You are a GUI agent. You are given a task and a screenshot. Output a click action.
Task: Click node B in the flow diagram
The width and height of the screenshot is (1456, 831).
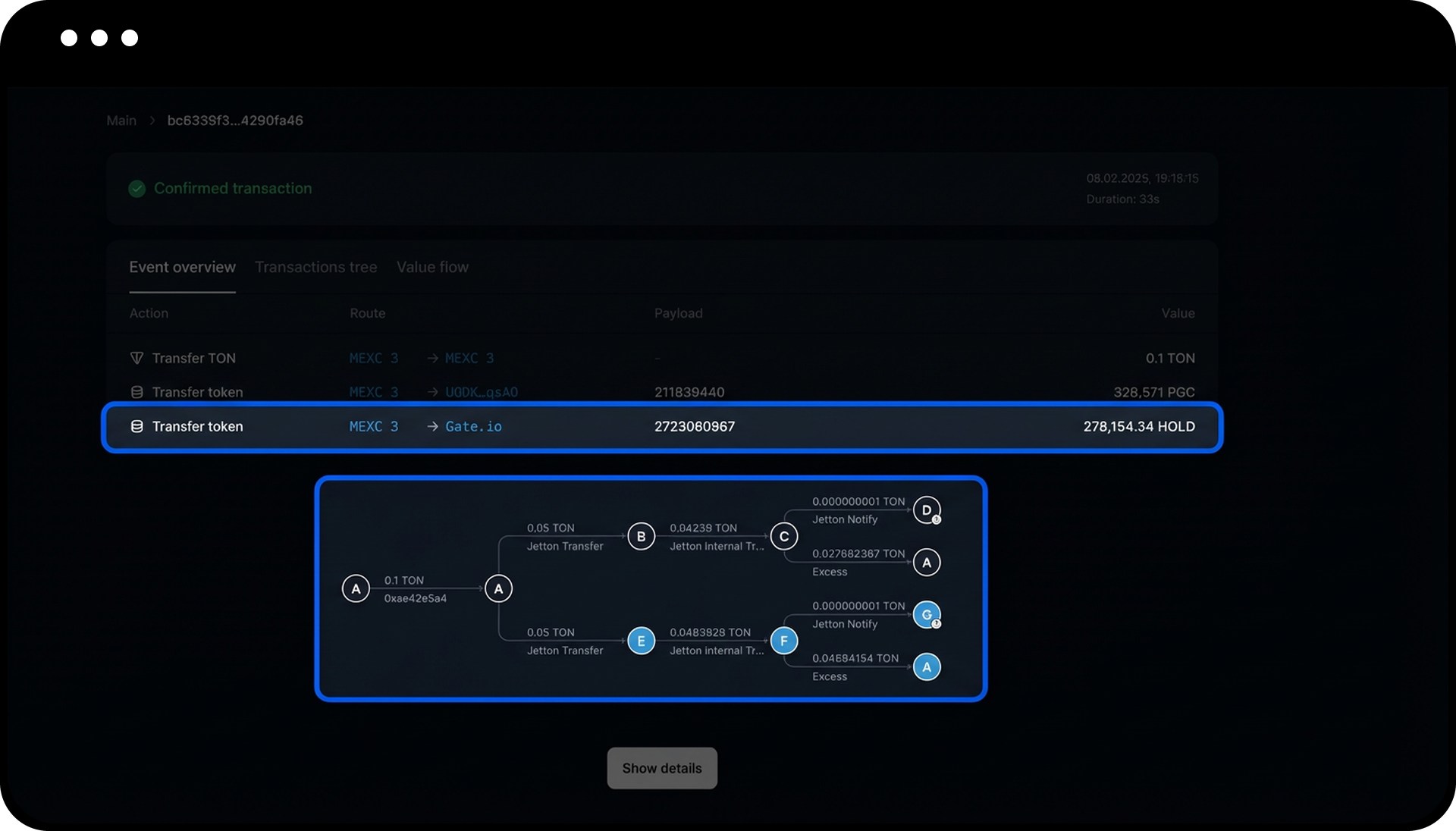coord(641,536)
